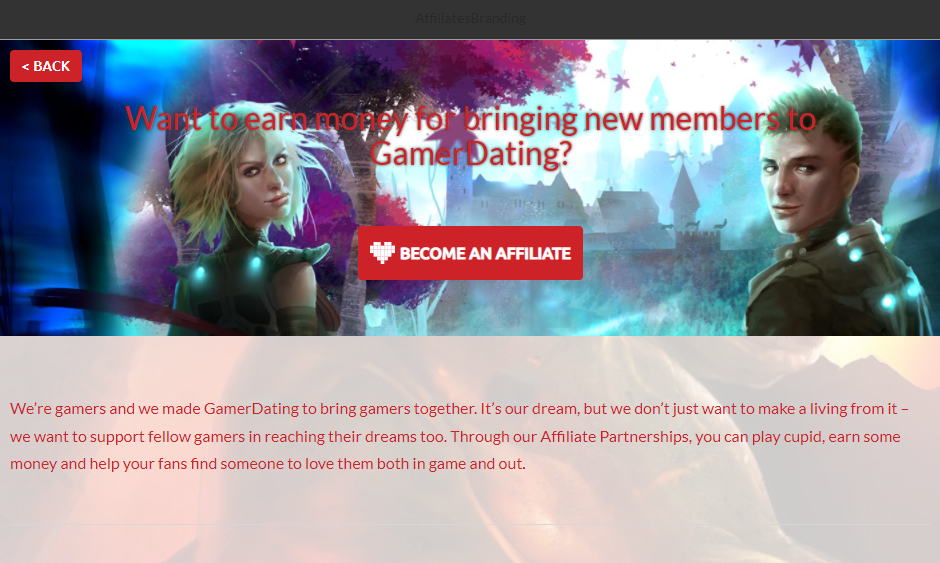
Task: Click the 'Affiliate Partnerships' phrase in paragraph
Action: 614,436
